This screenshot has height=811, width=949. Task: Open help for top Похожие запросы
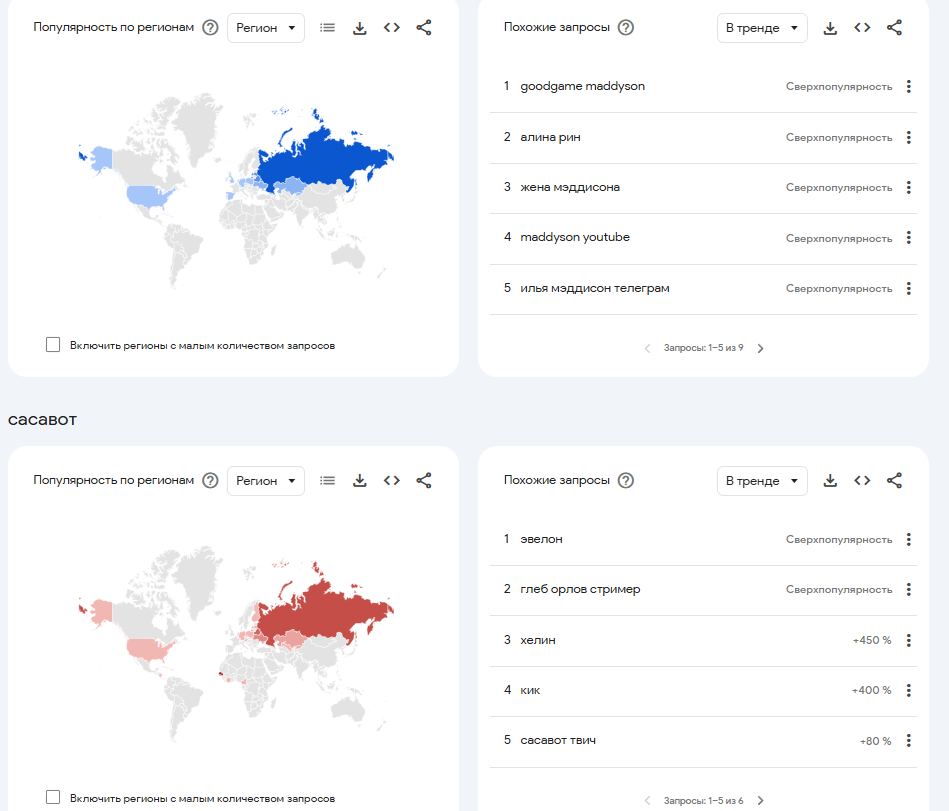click(x=626, y=28)
